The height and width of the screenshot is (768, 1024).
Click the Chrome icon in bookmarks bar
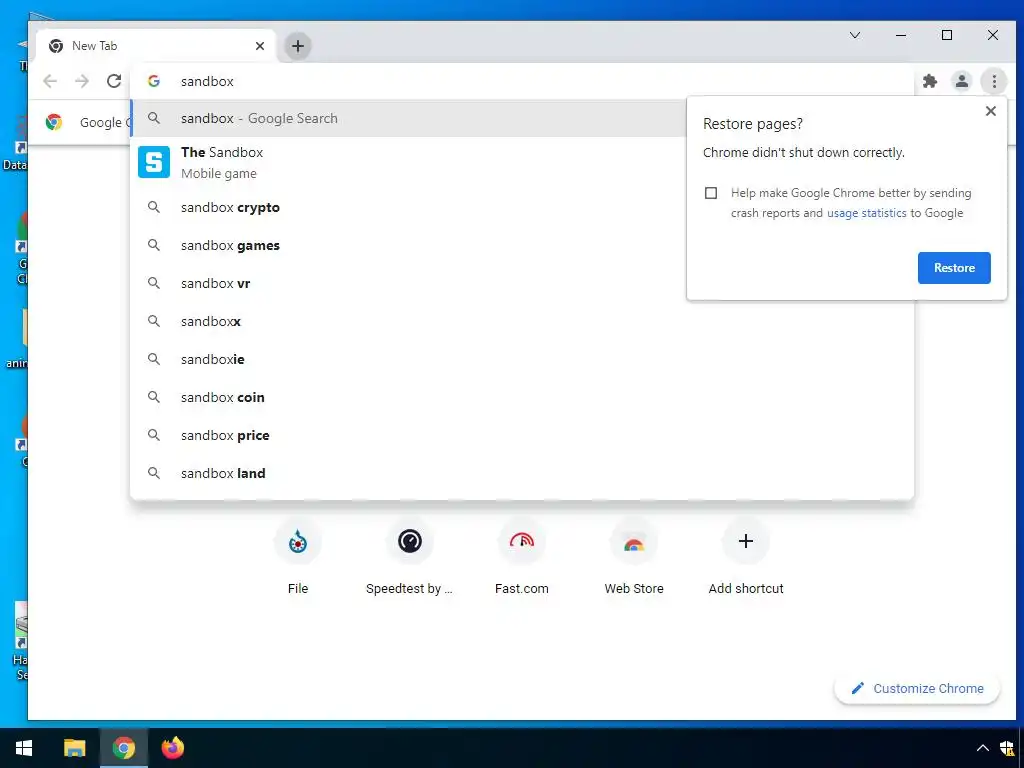point(54,122)
